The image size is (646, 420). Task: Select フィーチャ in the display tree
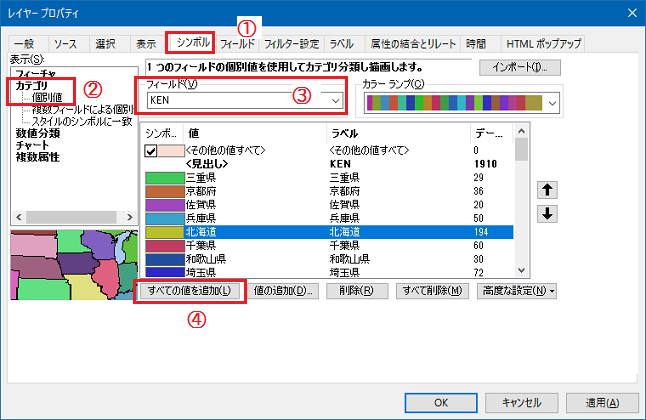[35, 74]
